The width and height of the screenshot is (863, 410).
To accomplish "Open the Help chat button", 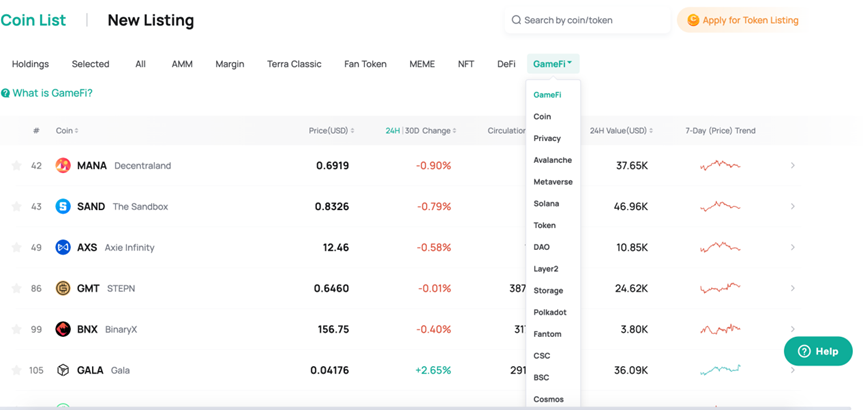I will [x=818, y=351].
